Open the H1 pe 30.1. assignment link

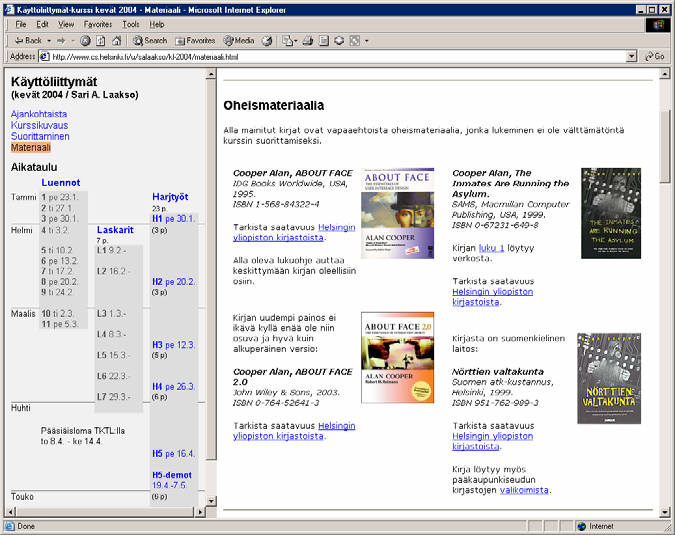tap(173, 219)
